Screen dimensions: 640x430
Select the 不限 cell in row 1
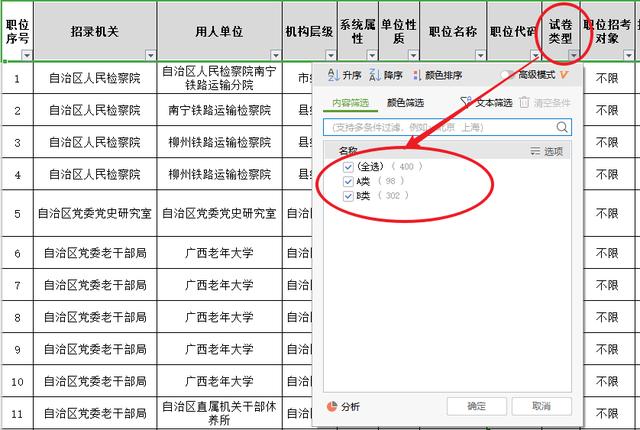click(x=607, y=78)
